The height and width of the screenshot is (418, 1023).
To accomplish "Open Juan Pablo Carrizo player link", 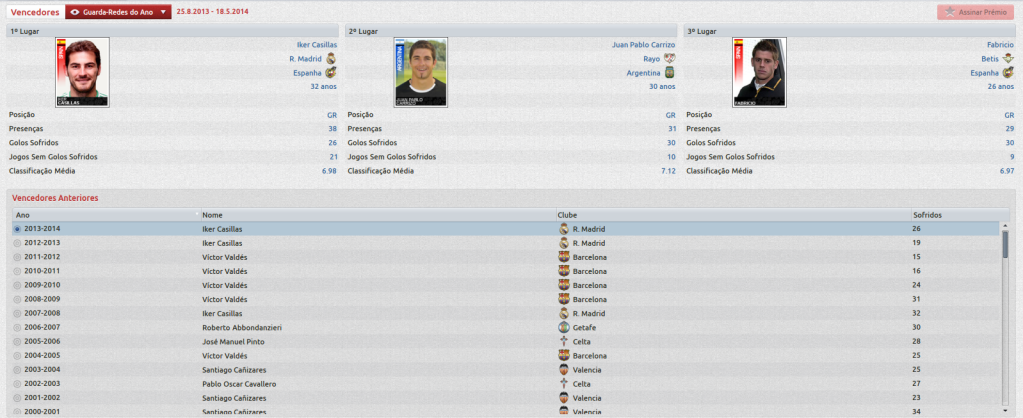I will pos(643,45).
